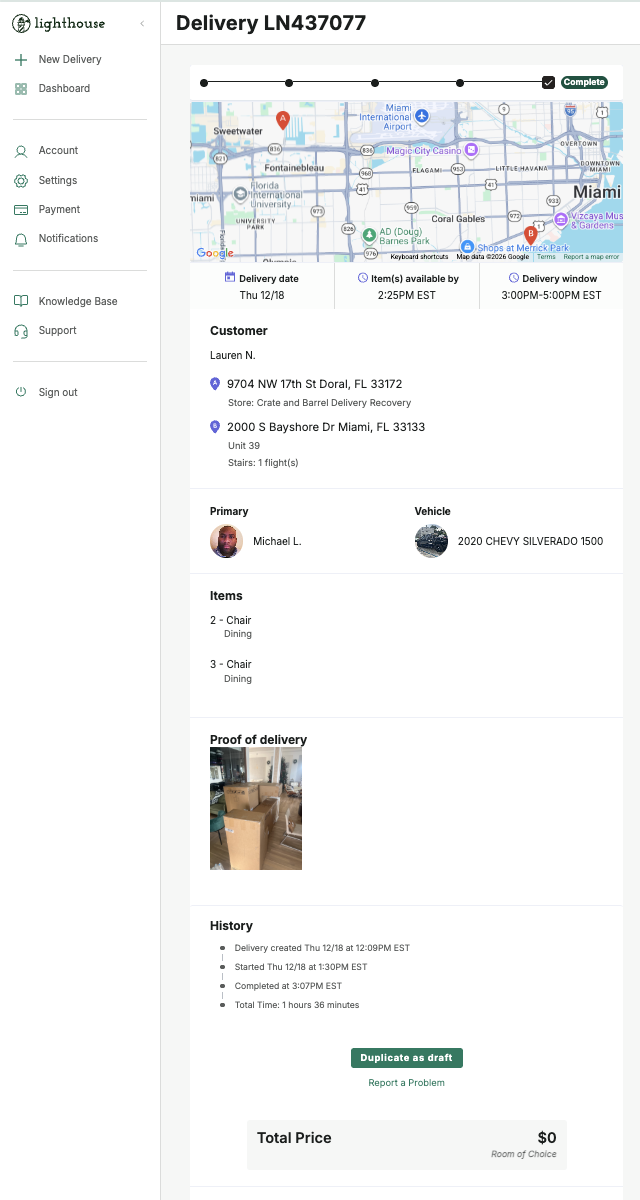Click pickup address pin icon A
The width and height of the screenshot is (640, 1200).
coord(215,383)
